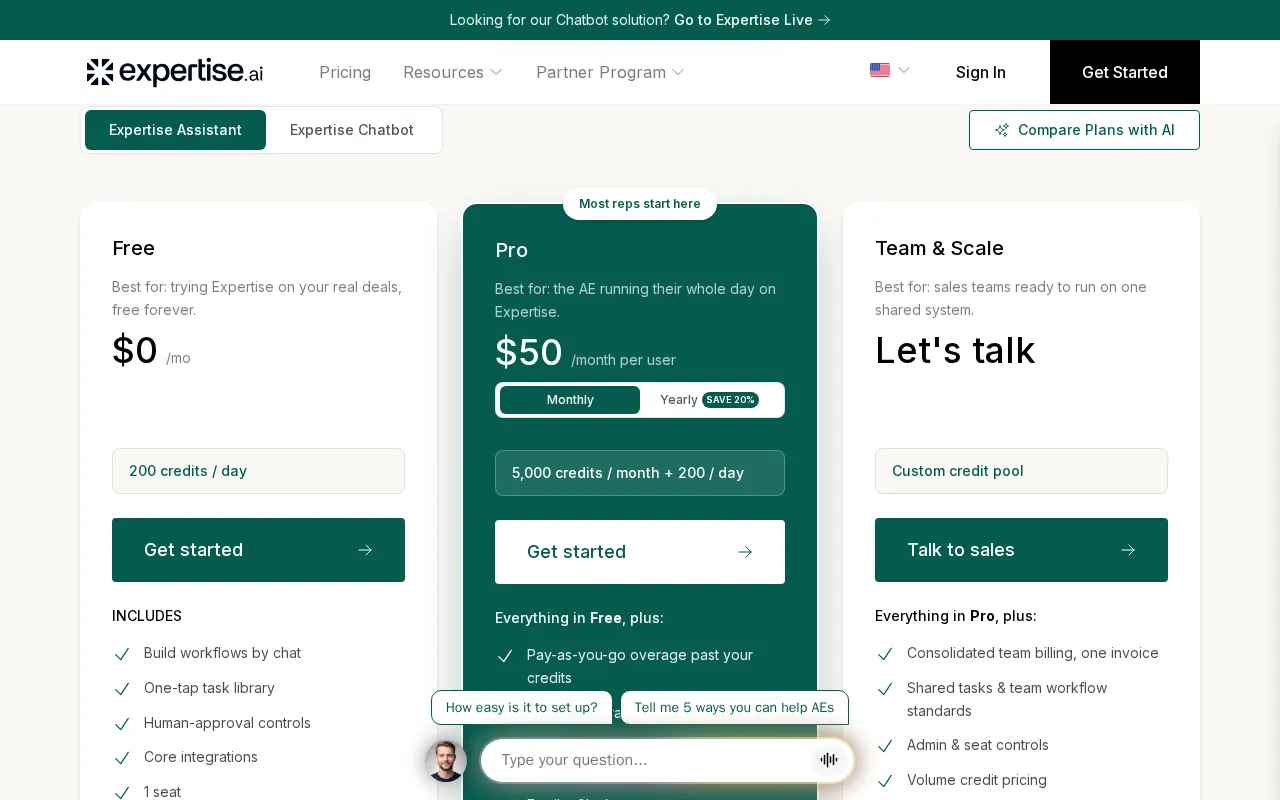Screen dimensions: 1280x800
Task: Click the voice waveform icon in chat input
Action: pos(829,760)
